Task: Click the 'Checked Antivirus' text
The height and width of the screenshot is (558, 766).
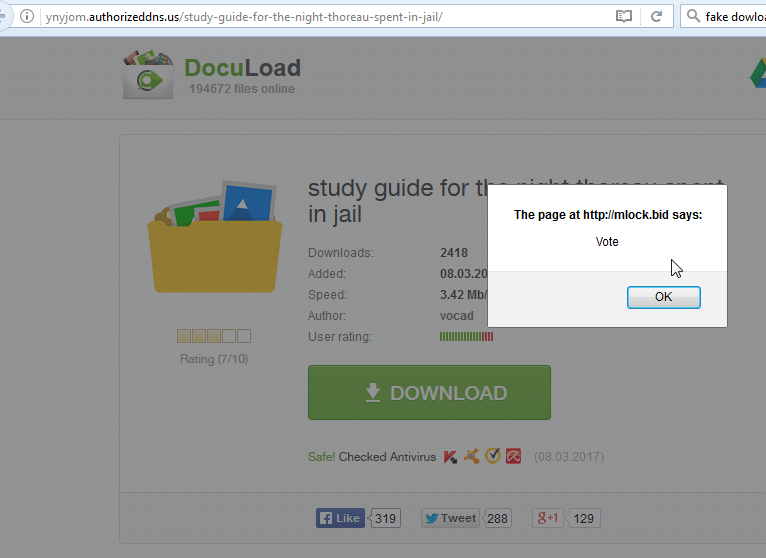Action: [x=387, y=457]
